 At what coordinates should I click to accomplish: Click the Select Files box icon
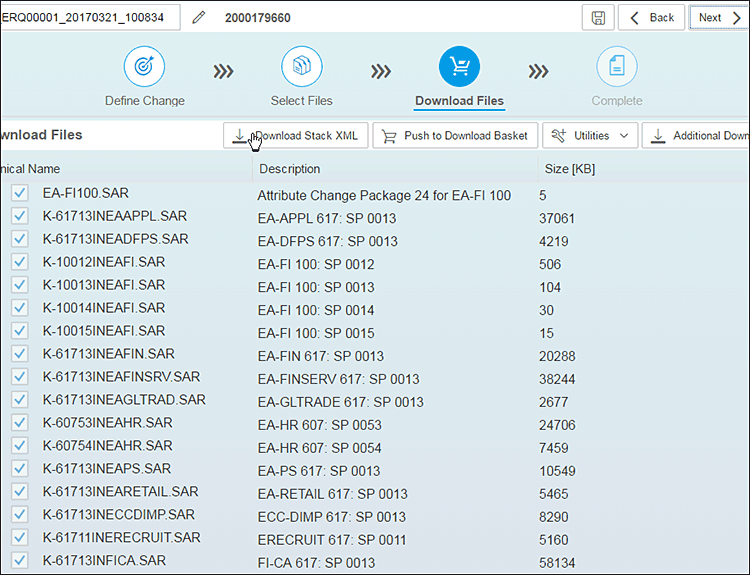pos(301,67)
